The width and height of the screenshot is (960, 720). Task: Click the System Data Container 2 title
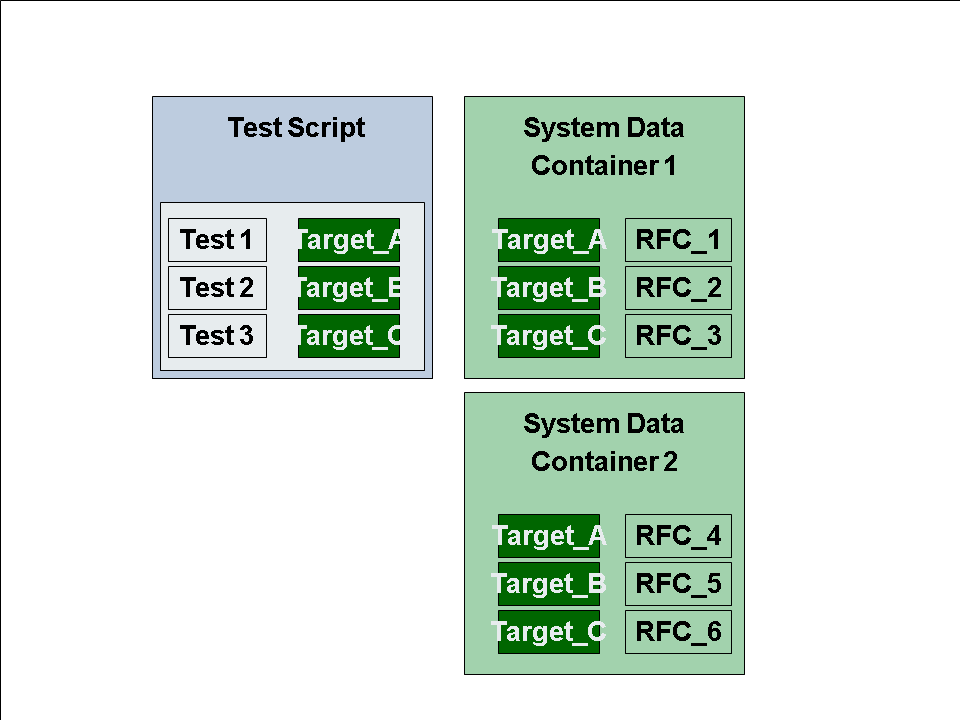pyautogui.click(x=604, y=442)
